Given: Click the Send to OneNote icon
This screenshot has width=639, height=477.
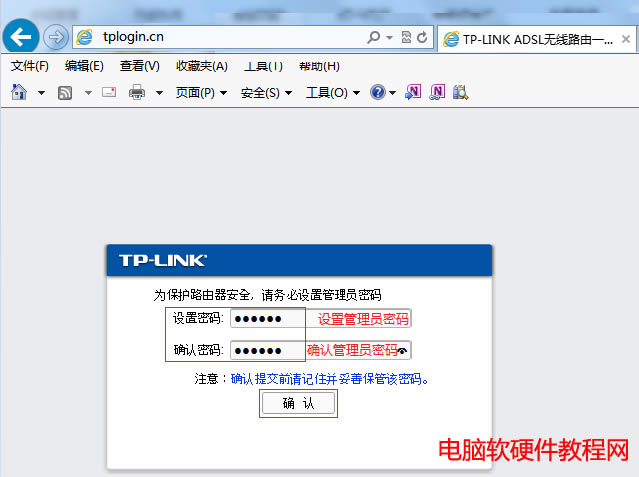Looking at the screenshot, I should pyautogui.click(x=413, y=92).
